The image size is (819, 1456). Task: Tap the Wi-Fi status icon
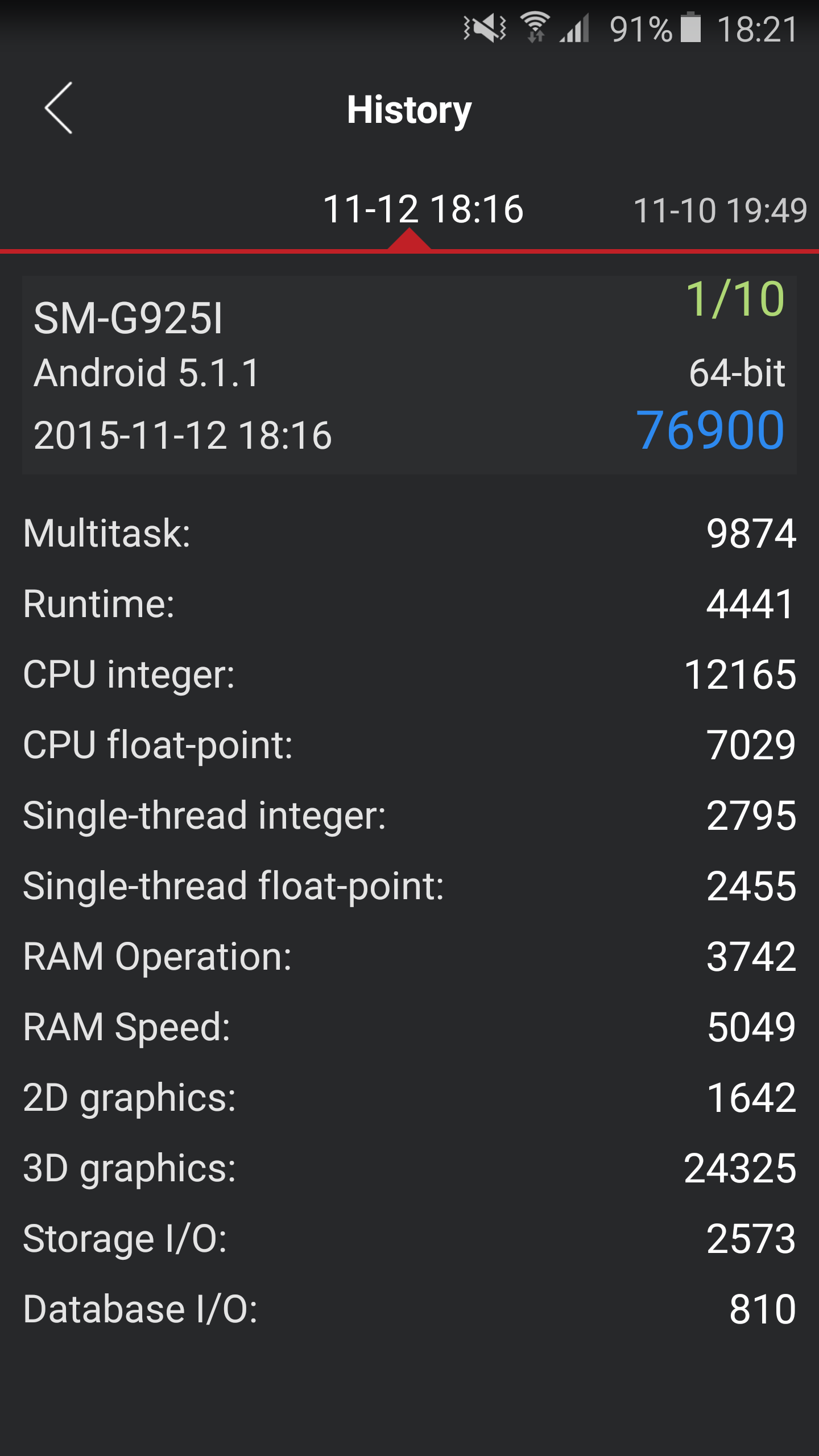click(535, 27)
